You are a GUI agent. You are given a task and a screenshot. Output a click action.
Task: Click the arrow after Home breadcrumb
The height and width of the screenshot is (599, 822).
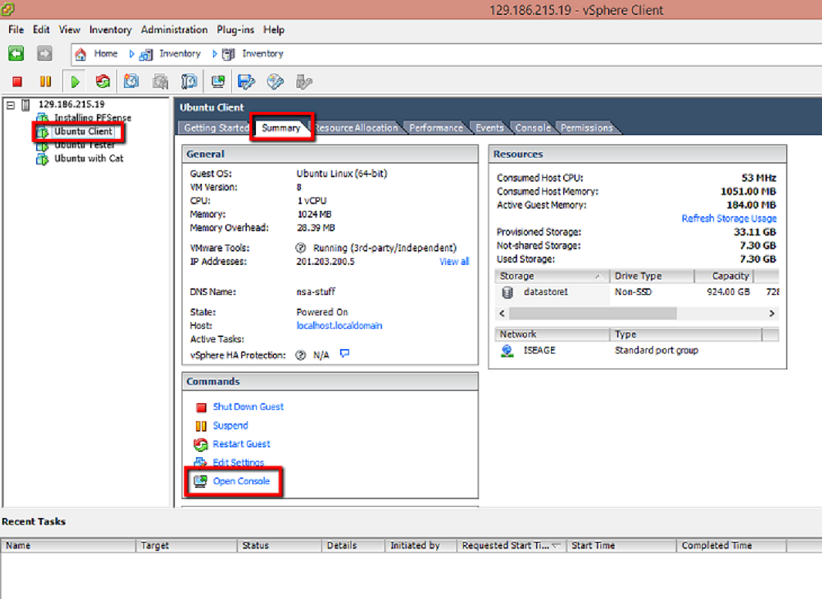click(x=132, y=54)
